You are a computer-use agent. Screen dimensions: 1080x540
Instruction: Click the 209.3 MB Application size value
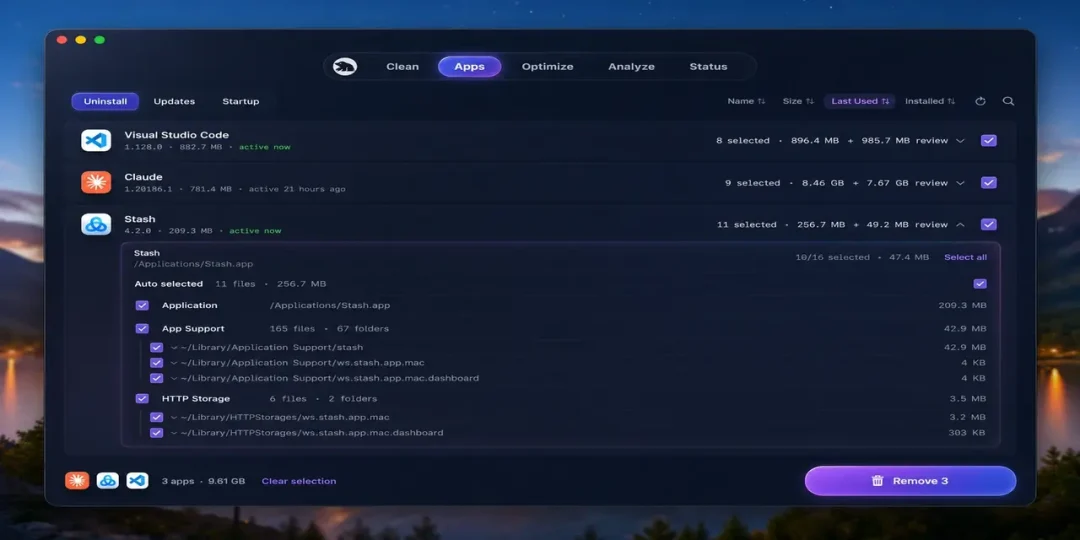(x=962, y=305)
